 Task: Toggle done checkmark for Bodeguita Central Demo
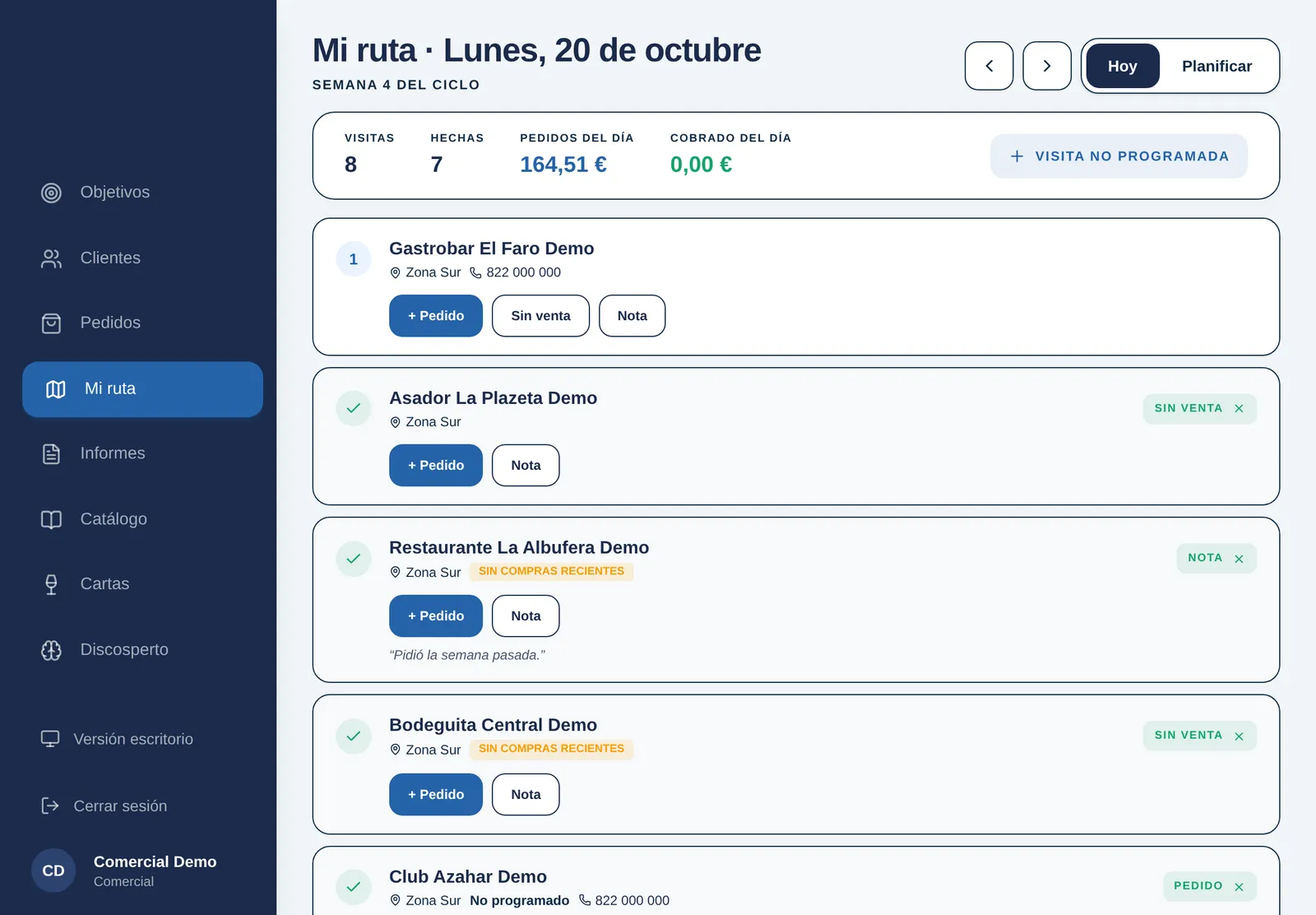(354, 736)
